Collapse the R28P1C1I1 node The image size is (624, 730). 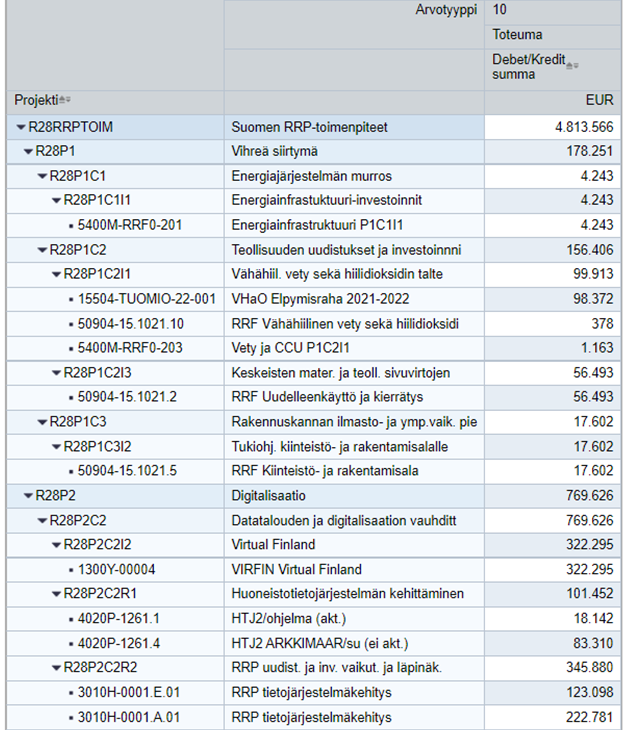pos(56,201)
